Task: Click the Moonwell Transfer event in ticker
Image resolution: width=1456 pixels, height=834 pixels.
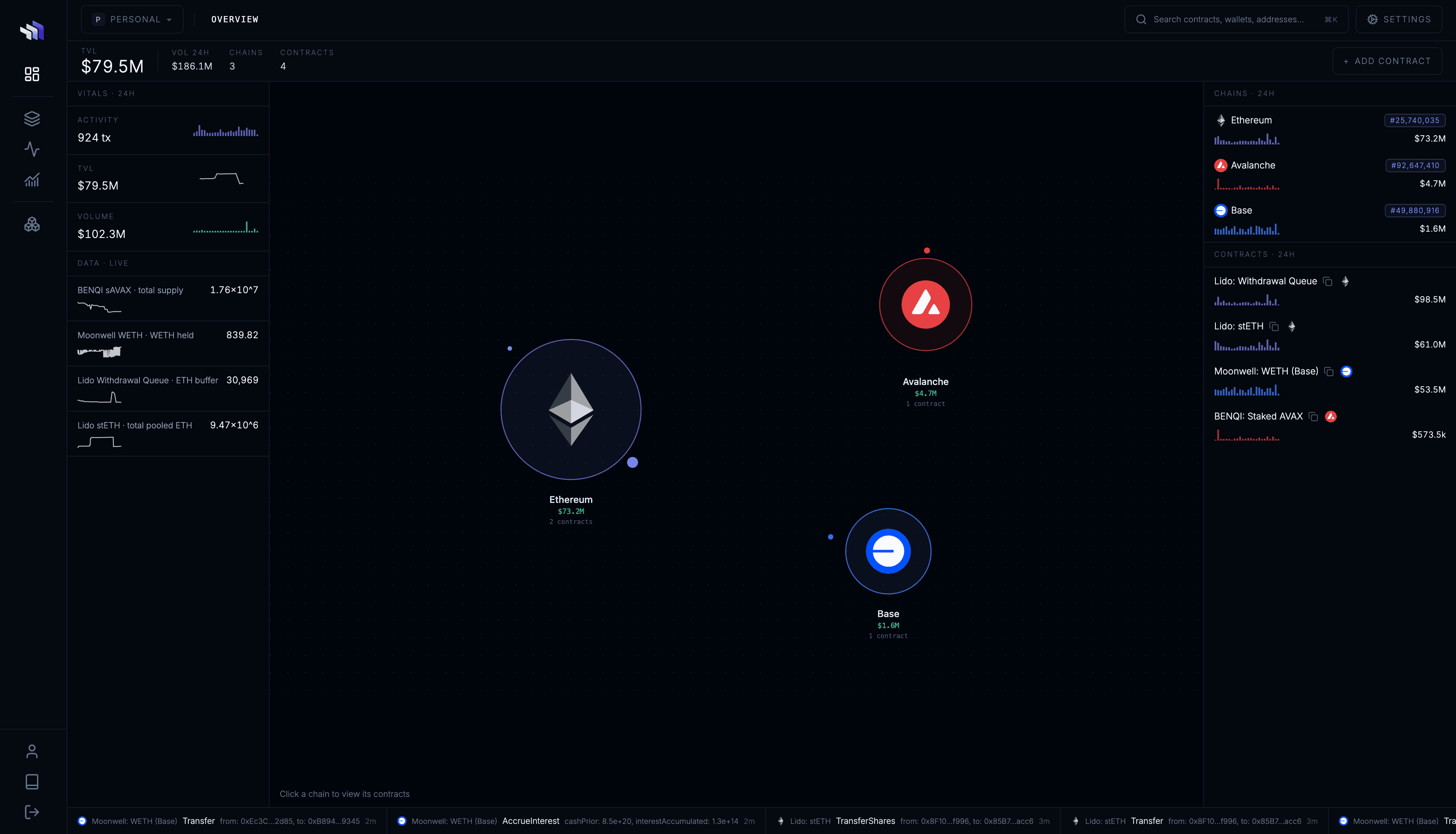Action: (227, 821)
